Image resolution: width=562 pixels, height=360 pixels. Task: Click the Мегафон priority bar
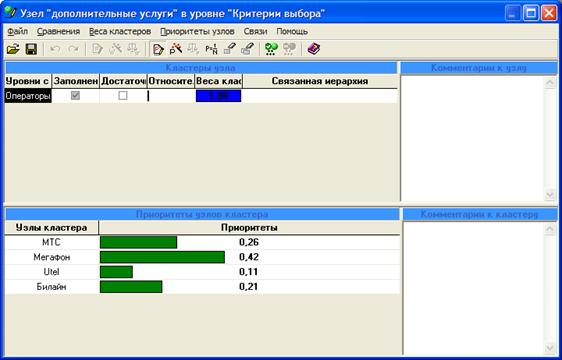[162, 257]
